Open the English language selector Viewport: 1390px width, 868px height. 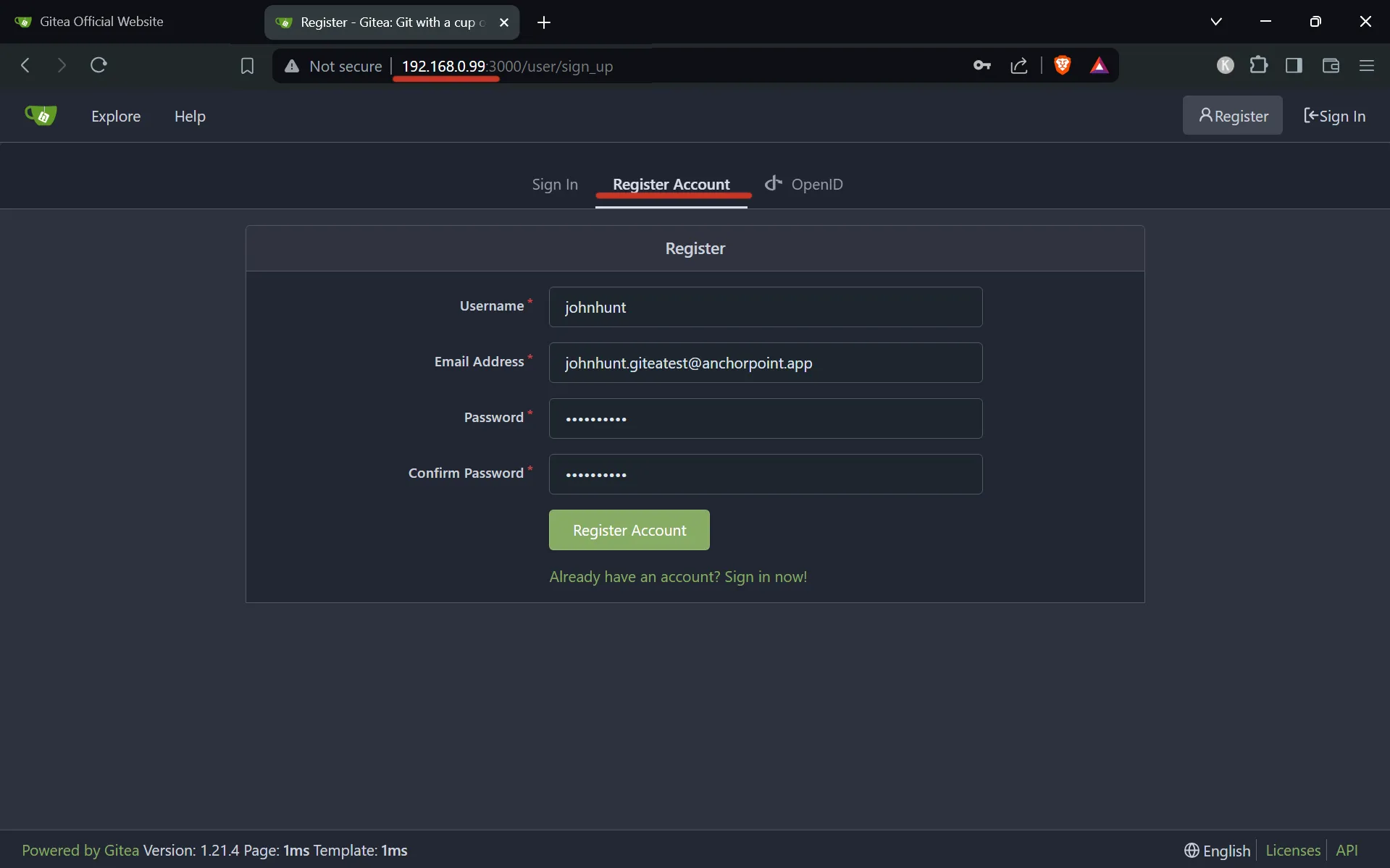[1217, 851]
